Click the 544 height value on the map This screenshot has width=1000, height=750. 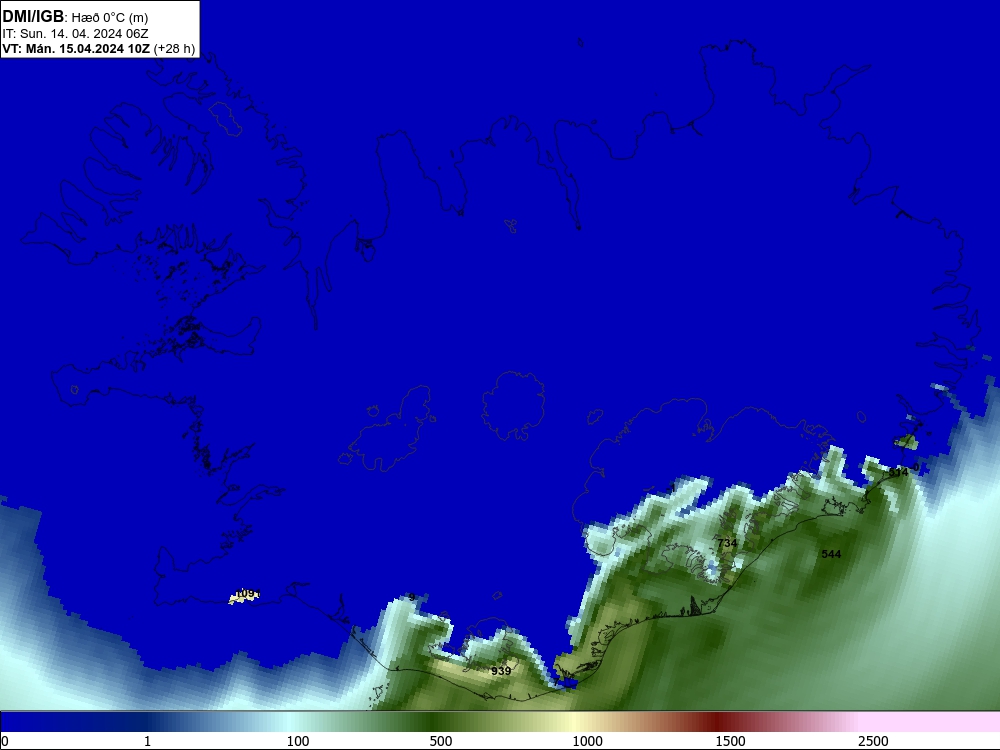click(831, 554)
